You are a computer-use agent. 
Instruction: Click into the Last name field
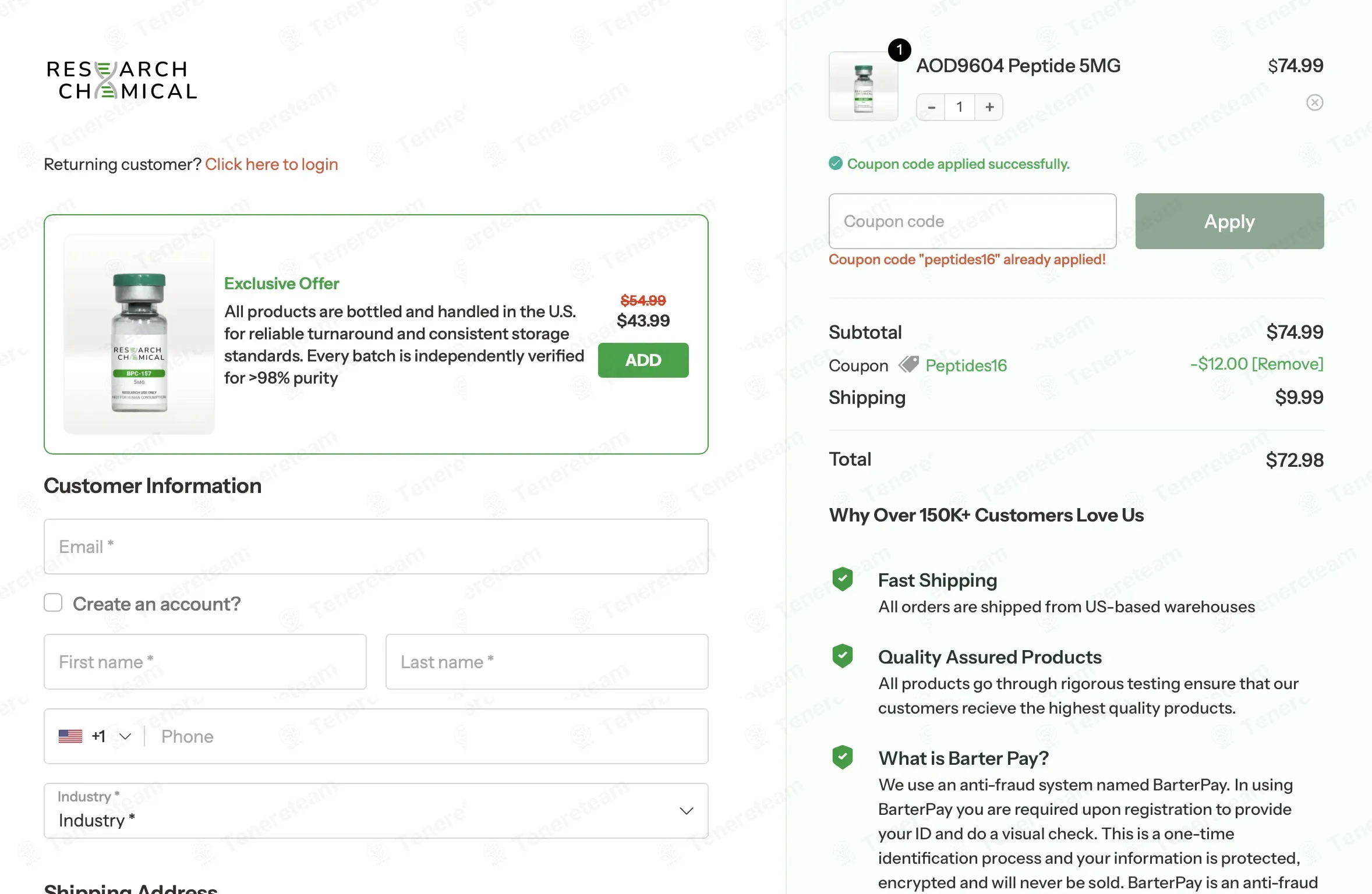[x=547, y=662]
